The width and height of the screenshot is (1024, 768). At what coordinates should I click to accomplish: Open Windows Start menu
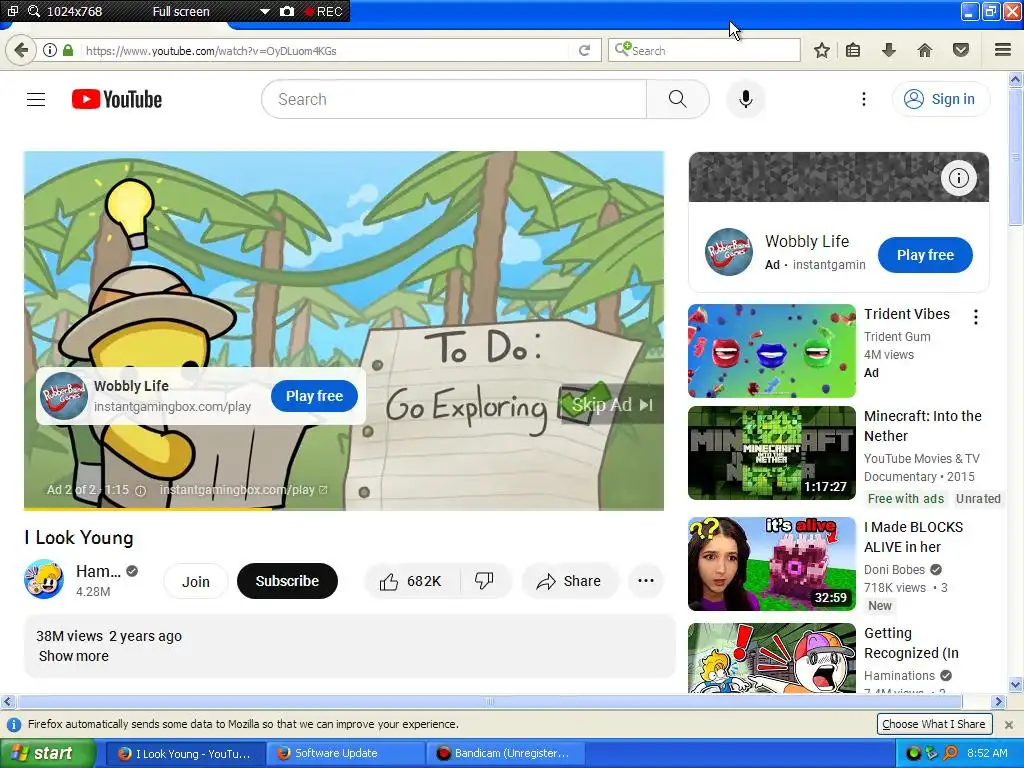tap(47, 753)
